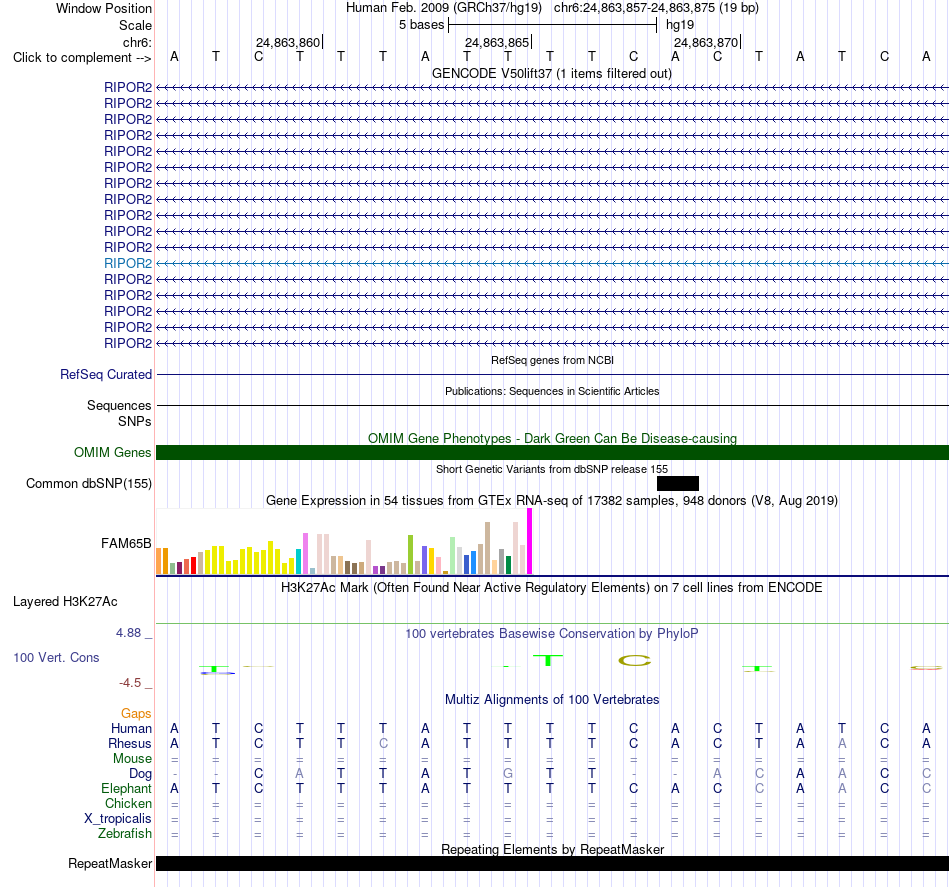The image size is (950, 887).
Task: Open the GENCODE V50lift37 track title
Action: tap(551, 73)
